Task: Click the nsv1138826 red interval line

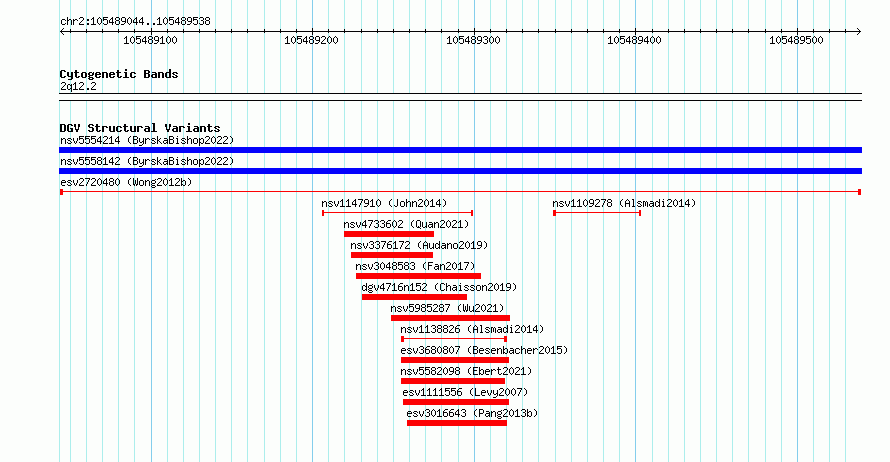Action: coord(454,339)
